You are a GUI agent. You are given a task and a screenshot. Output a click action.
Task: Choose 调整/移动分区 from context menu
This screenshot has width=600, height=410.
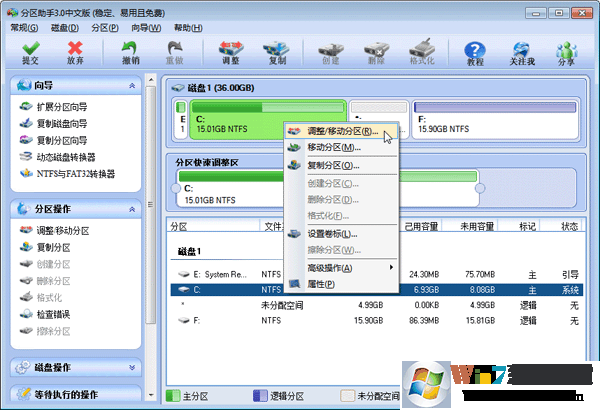[340, 131]
